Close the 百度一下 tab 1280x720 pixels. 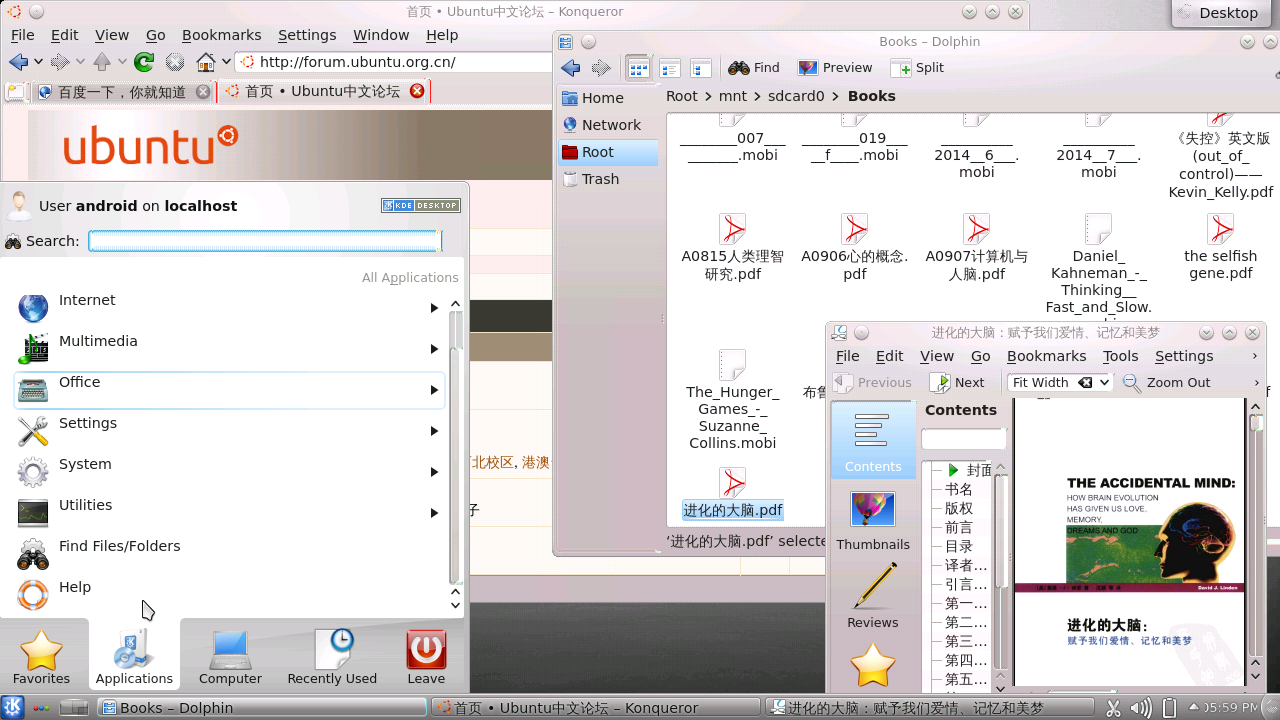tap(203, 91)
